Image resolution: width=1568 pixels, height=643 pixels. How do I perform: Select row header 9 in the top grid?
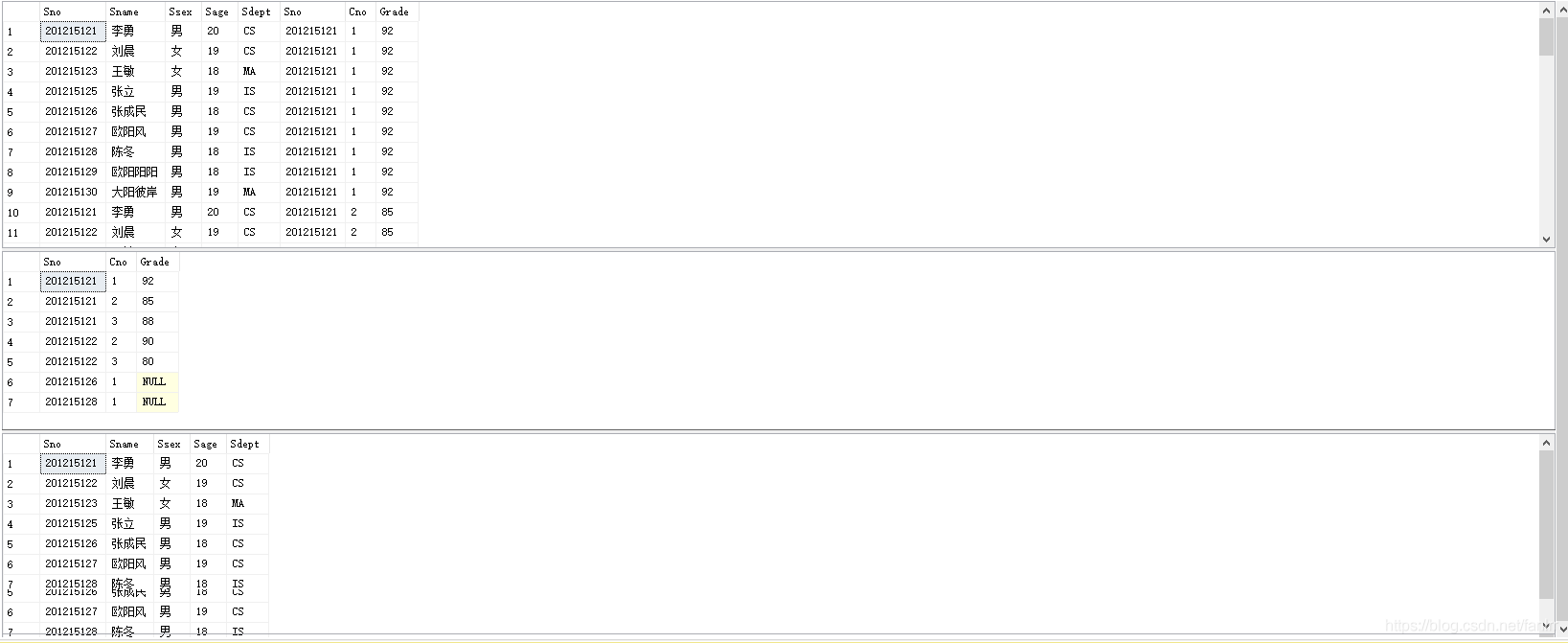[20, 192]
